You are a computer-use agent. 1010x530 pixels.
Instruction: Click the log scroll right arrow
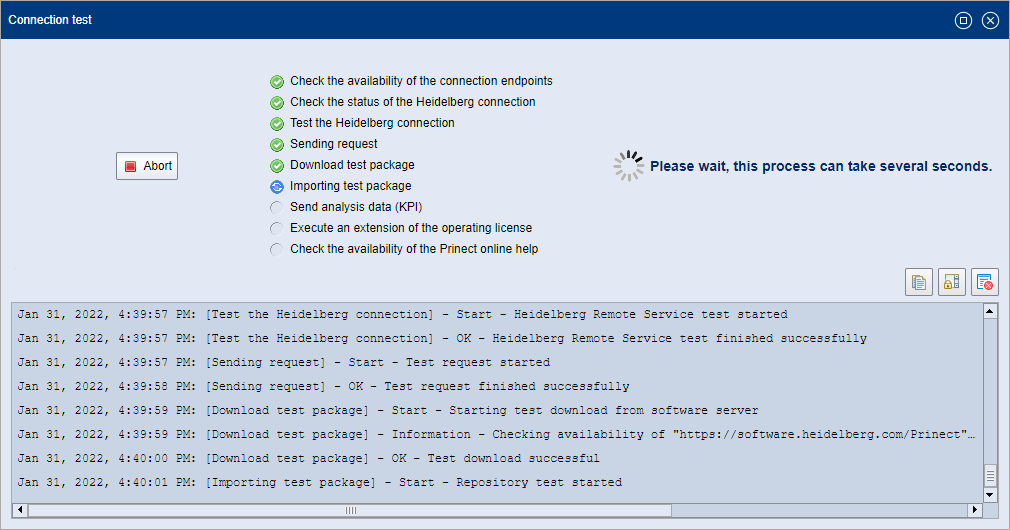[975, 510]
